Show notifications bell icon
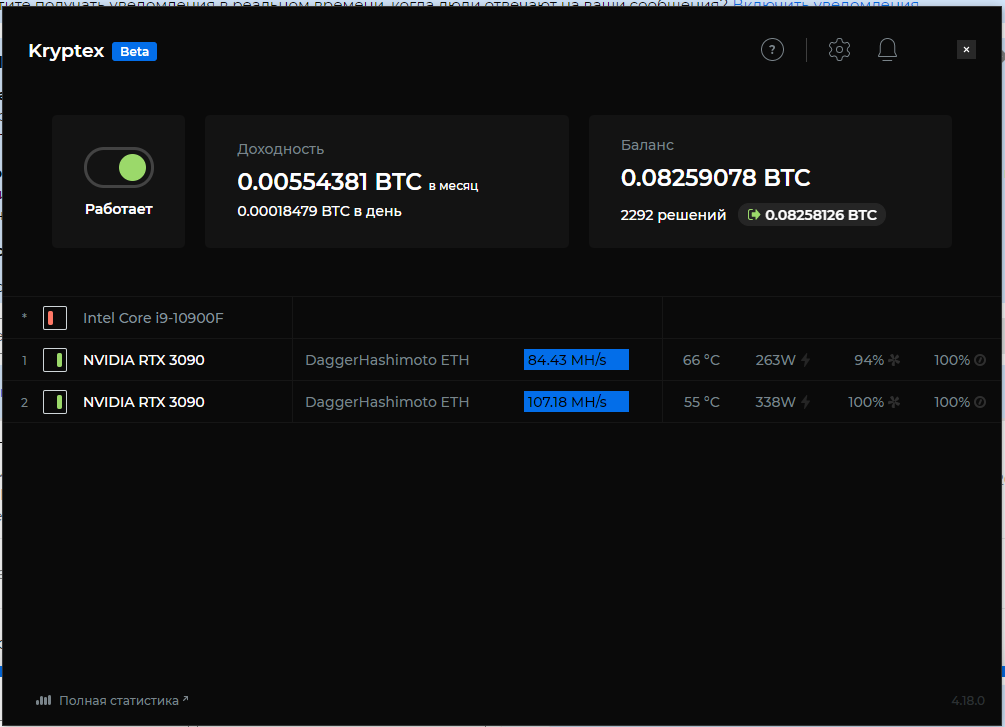 pyautogui.click(x=887, y=49)
